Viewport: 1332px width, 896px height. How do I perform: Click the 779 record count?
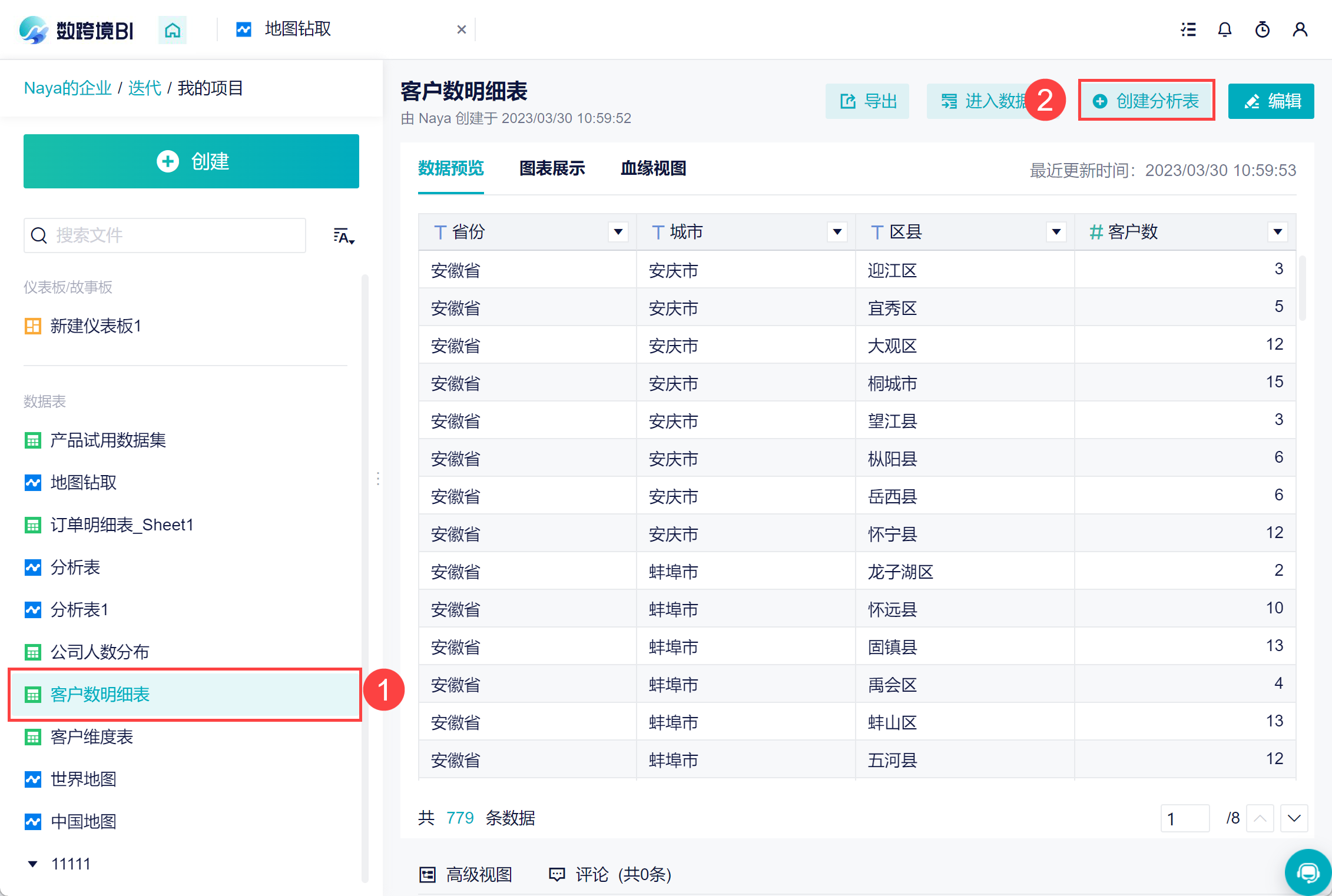click(460, 818)
